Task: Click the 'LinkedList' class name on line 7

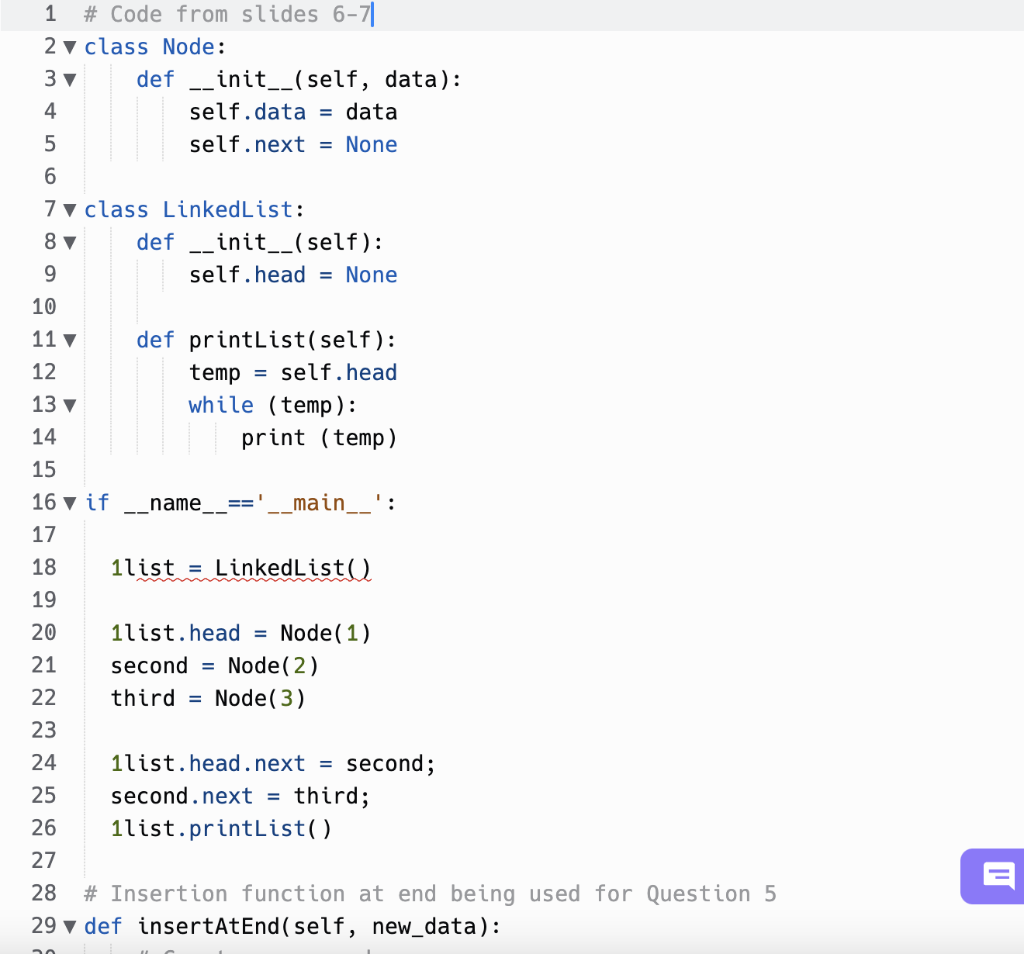Action: coord(228,210)
